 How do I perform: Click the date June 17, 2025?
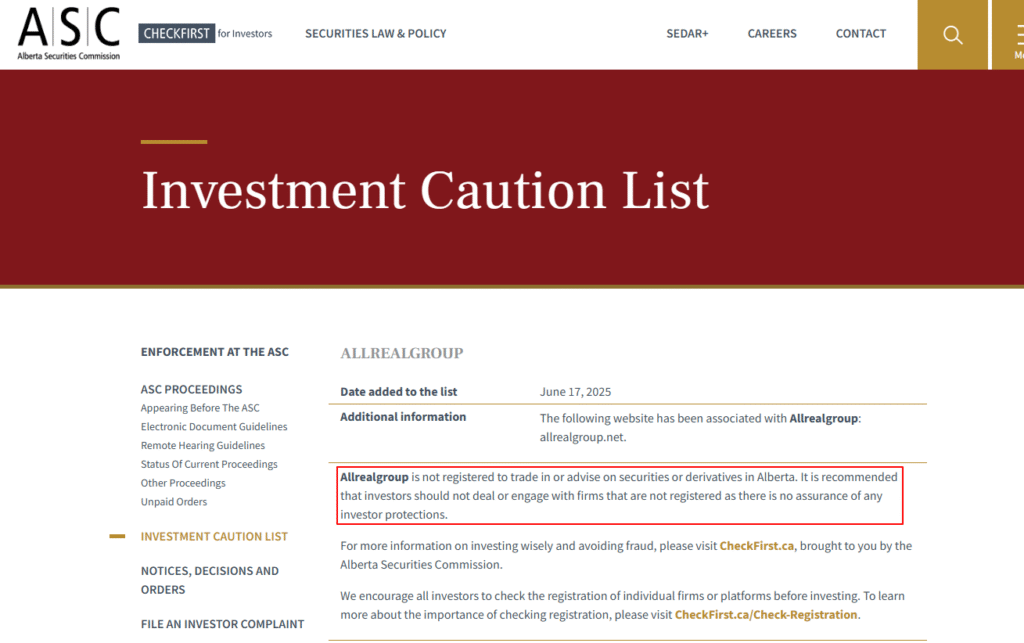coord(575,392)
